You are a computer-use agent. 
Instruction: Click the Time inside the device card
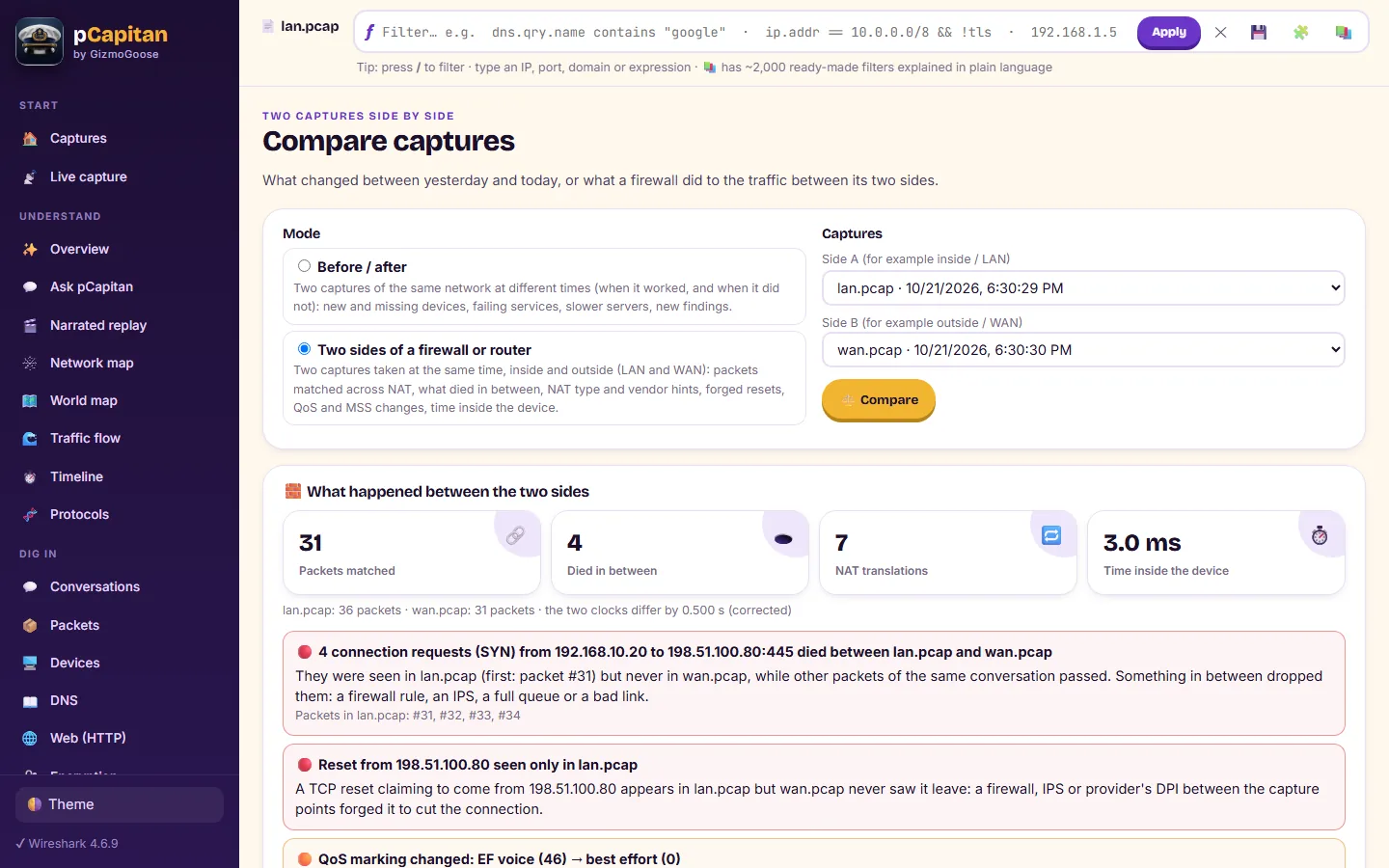1216,553
